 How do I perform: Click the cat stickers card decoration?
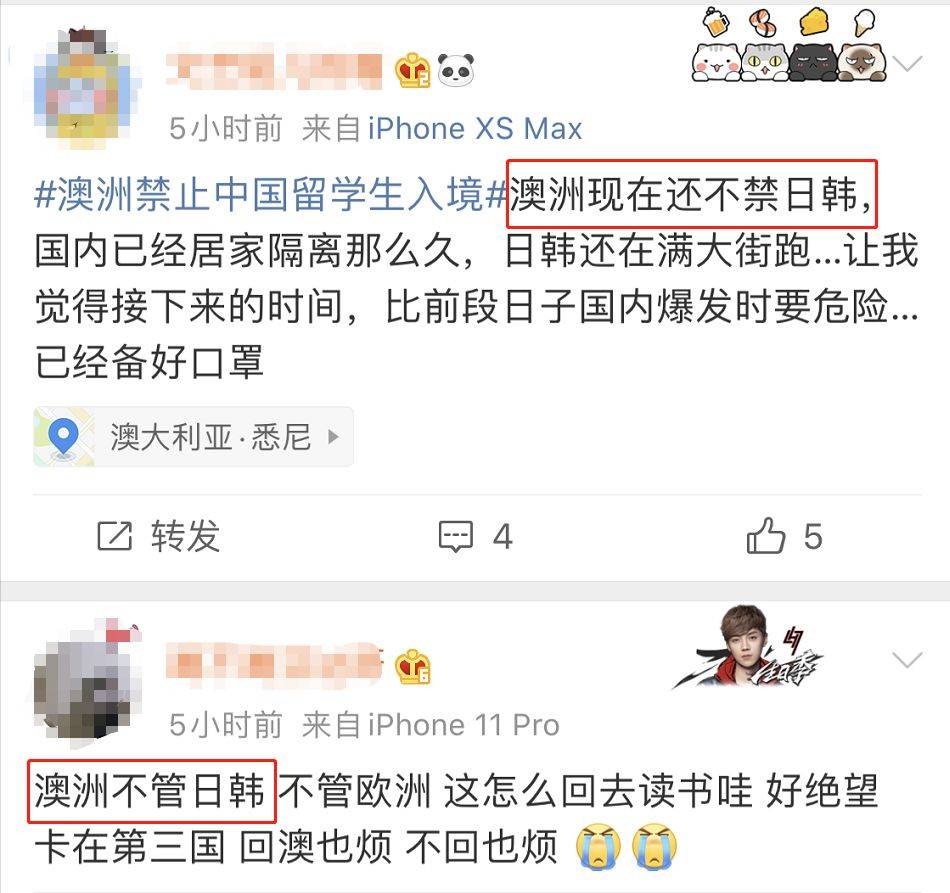click(789, 45)
